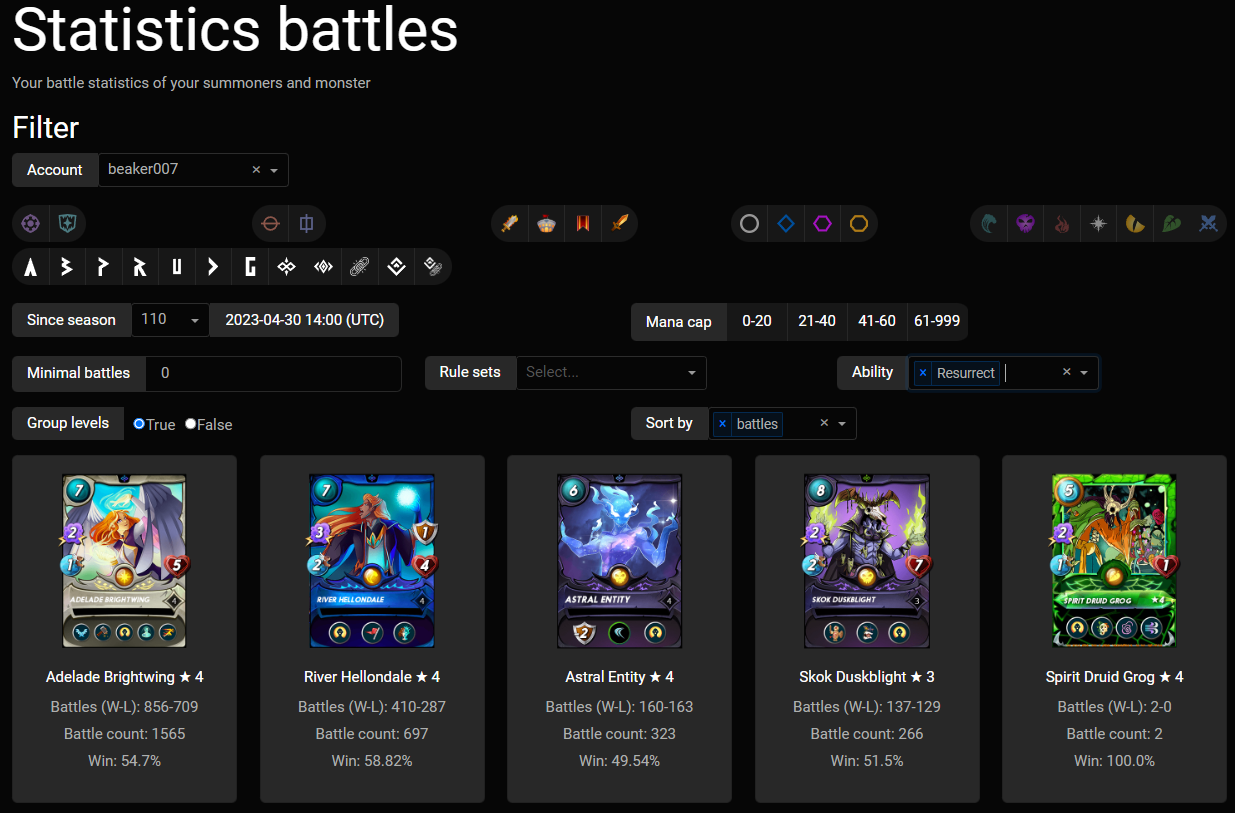
Task: Filter by death element skull icon
Action: 1025,224
